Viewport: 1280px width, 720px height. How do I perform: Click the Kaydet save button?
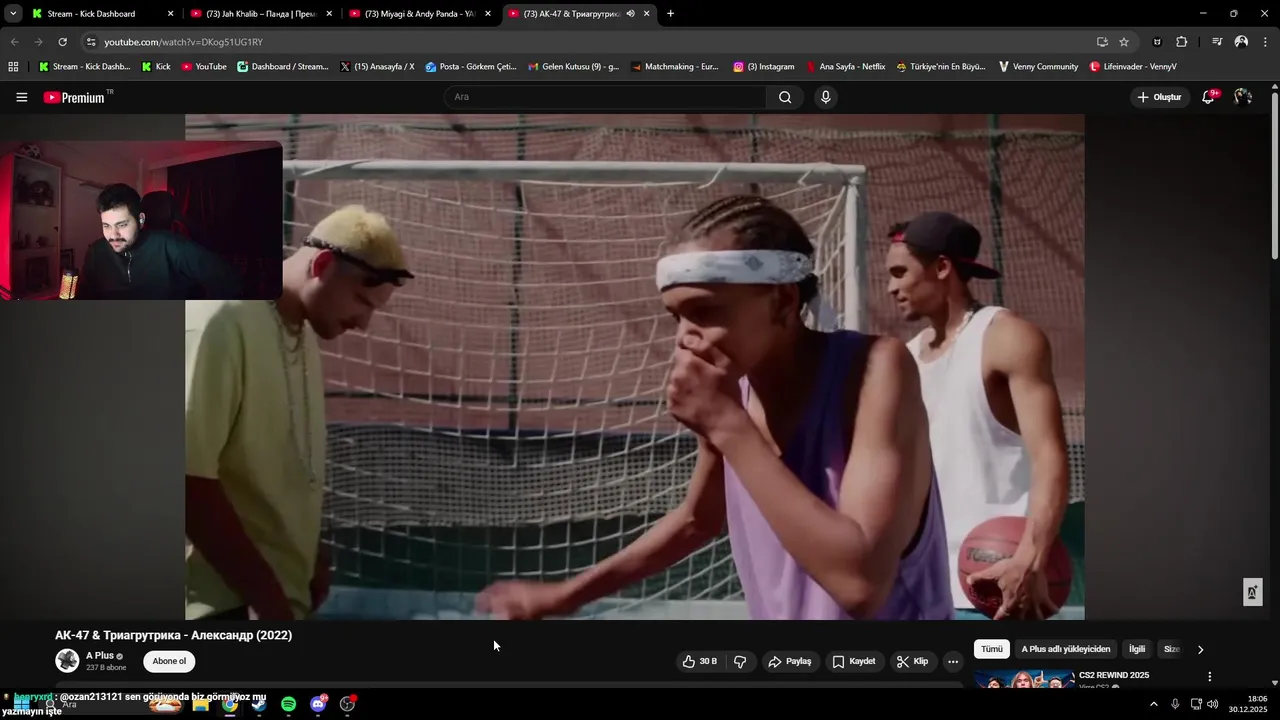click(853, 661)
